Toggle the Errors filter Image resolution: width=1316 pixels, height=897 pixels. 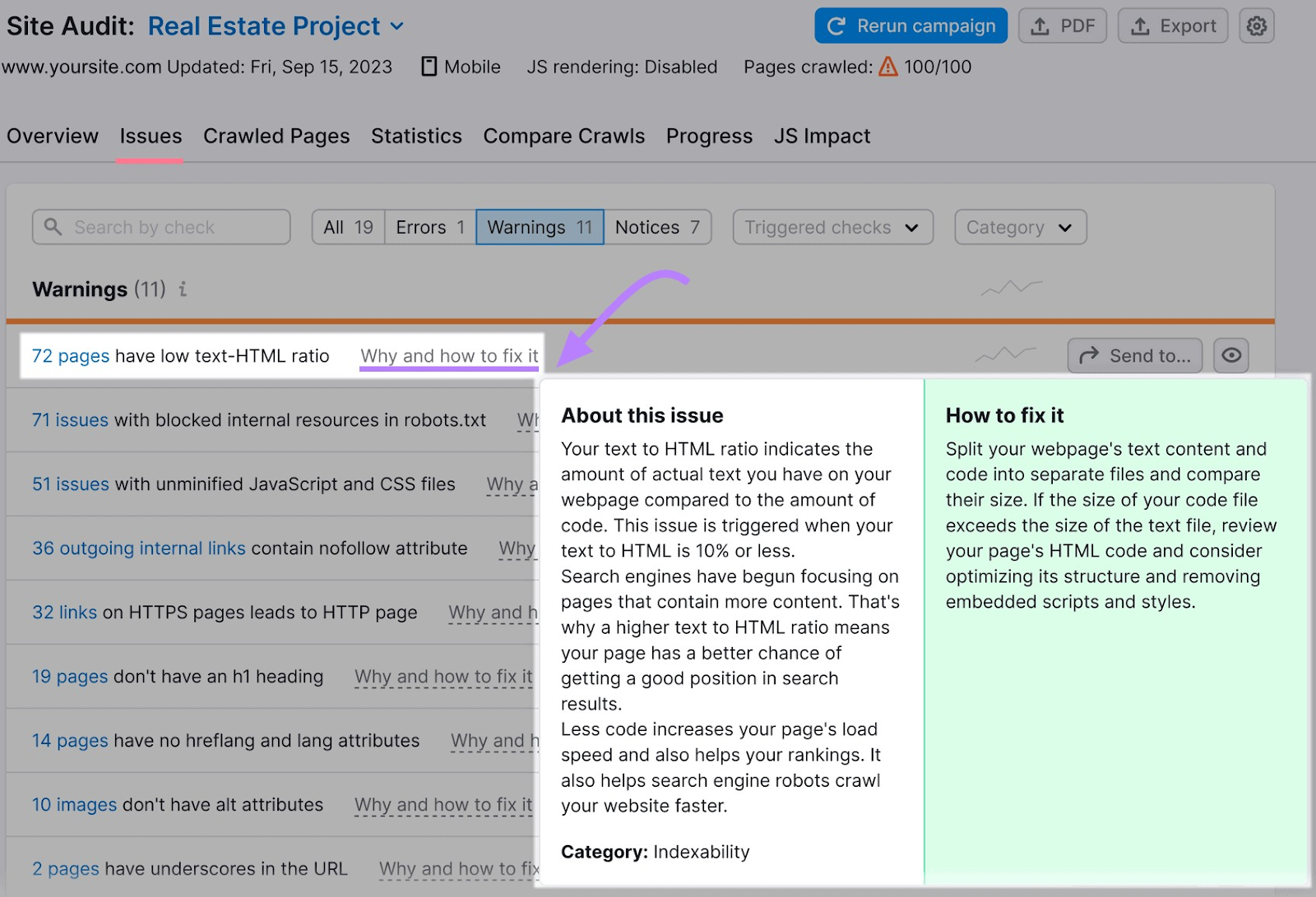coord(429,227)
